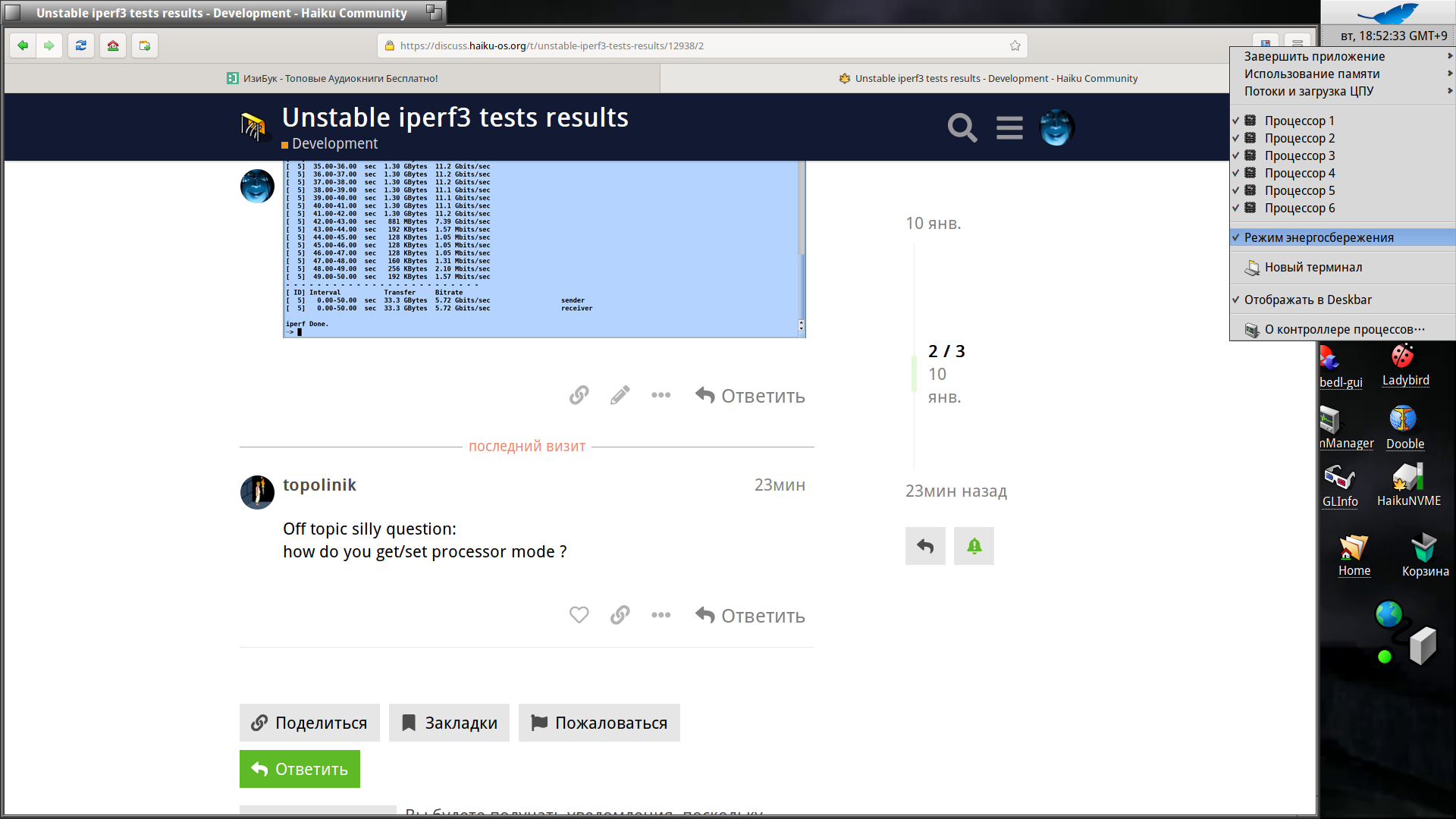
Task: Toggle Процессор 4 in the menu
Action: click(1342, 173)
